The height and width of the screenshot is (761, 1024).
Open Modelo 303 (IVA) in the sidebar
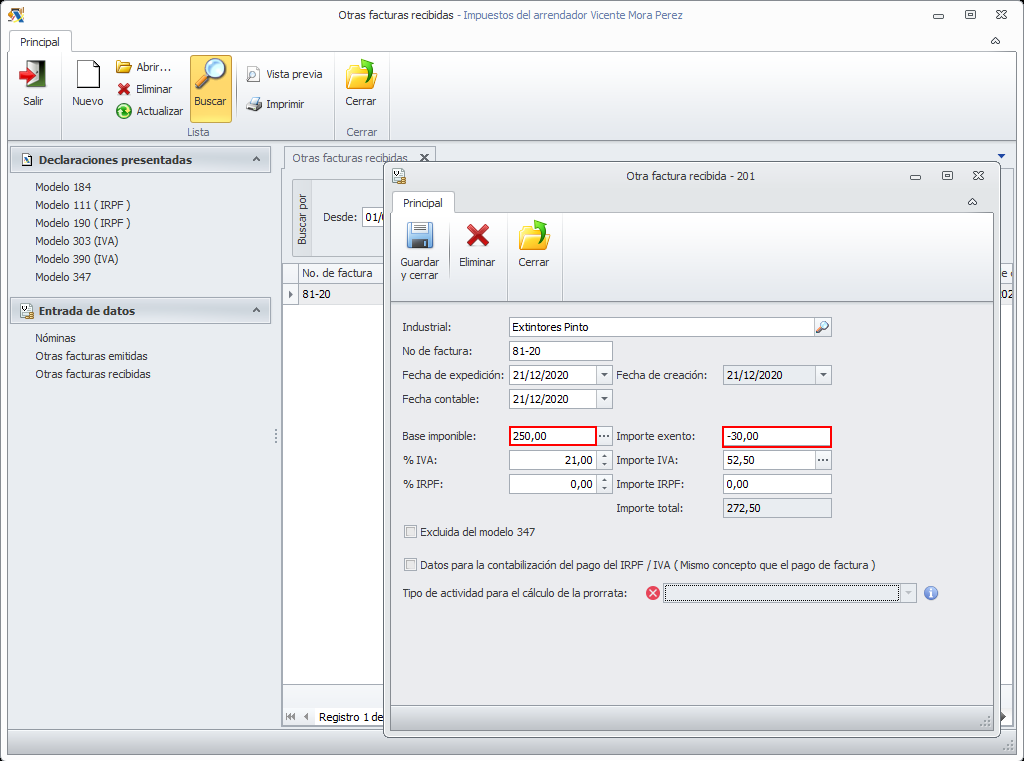(x=76, y=241)
